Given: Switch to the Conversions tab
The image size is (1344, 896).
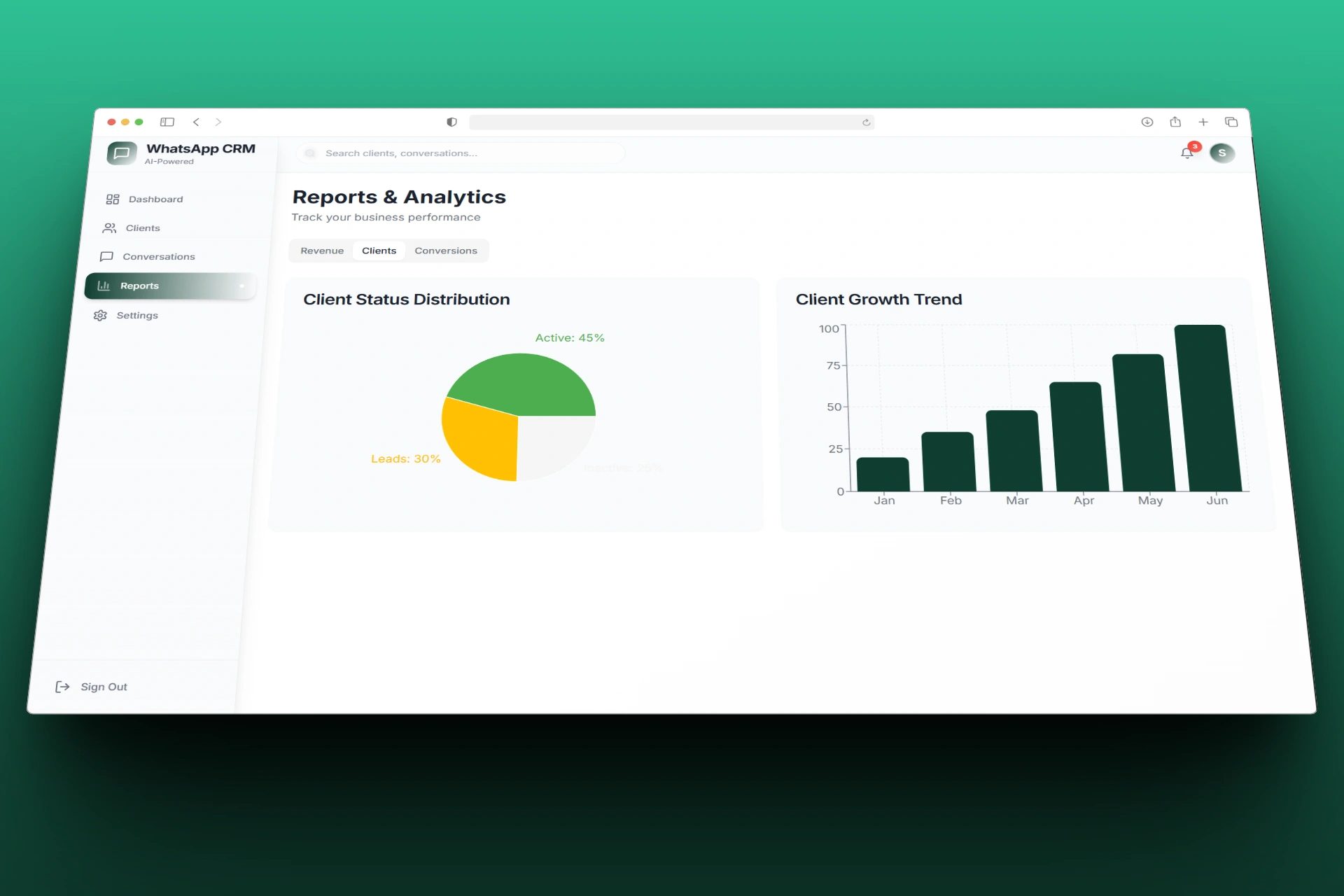Looking at the screenshot, I should click(x=446, y=251).
